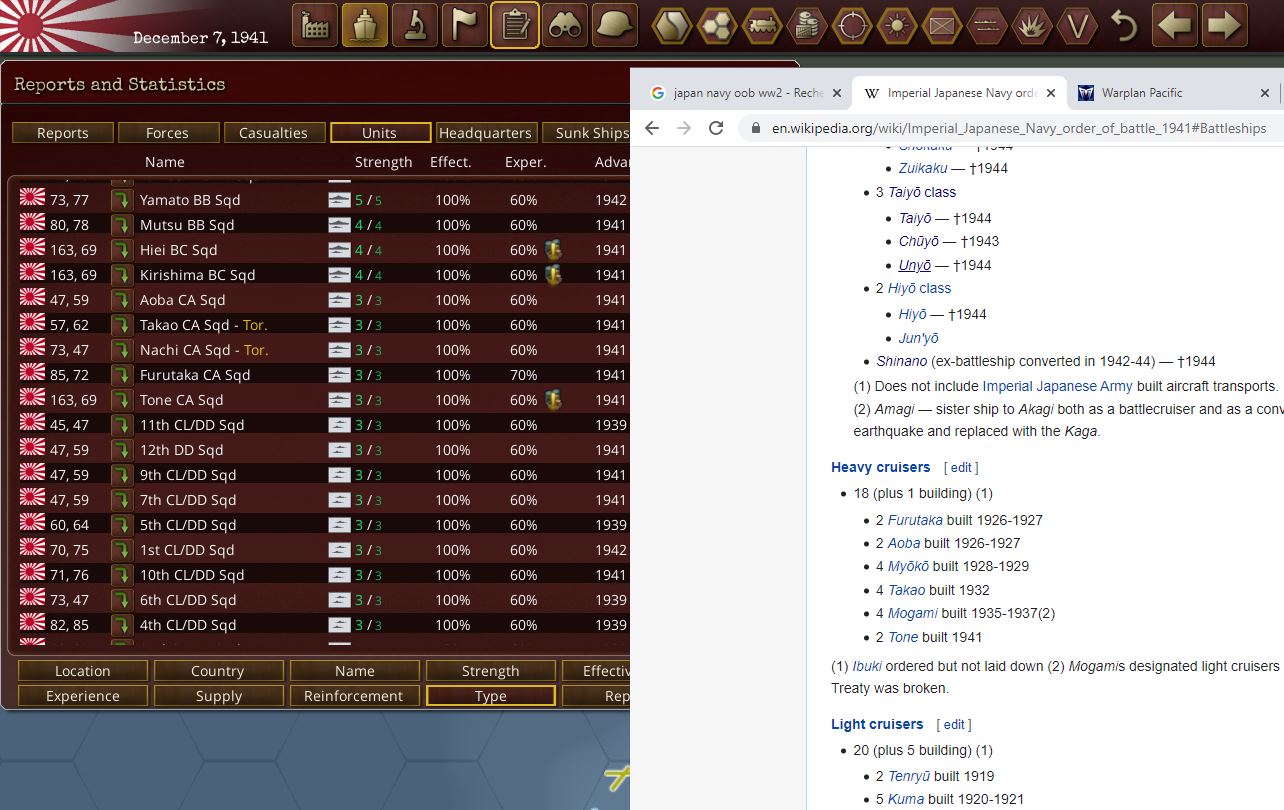Toggle the honeycomb hex grid filter

(x=718, y=25)
